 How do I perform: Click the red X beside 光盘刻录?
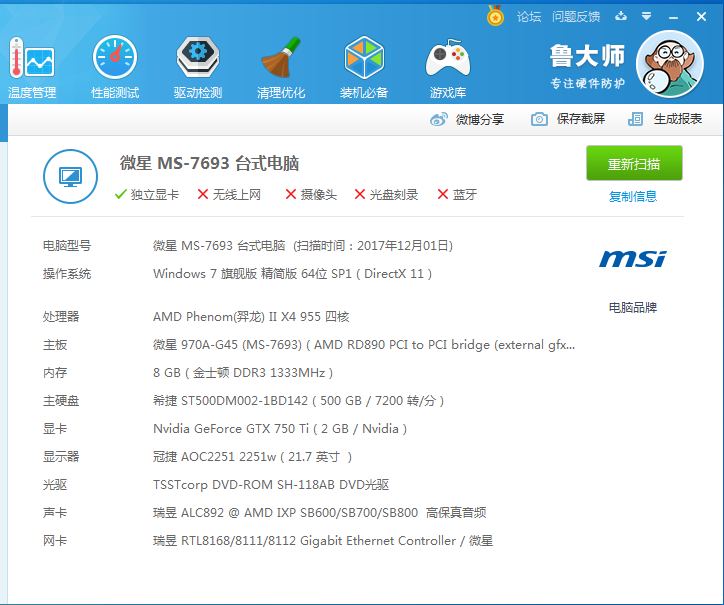(x=360, y=194)
